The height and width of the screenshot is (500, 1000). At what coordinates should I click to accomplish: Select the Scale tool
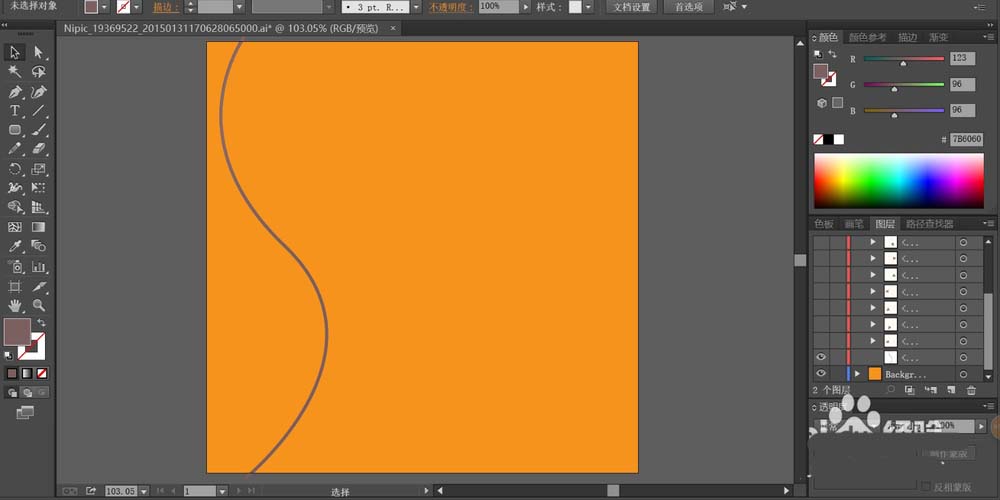(x=39, y=169)
